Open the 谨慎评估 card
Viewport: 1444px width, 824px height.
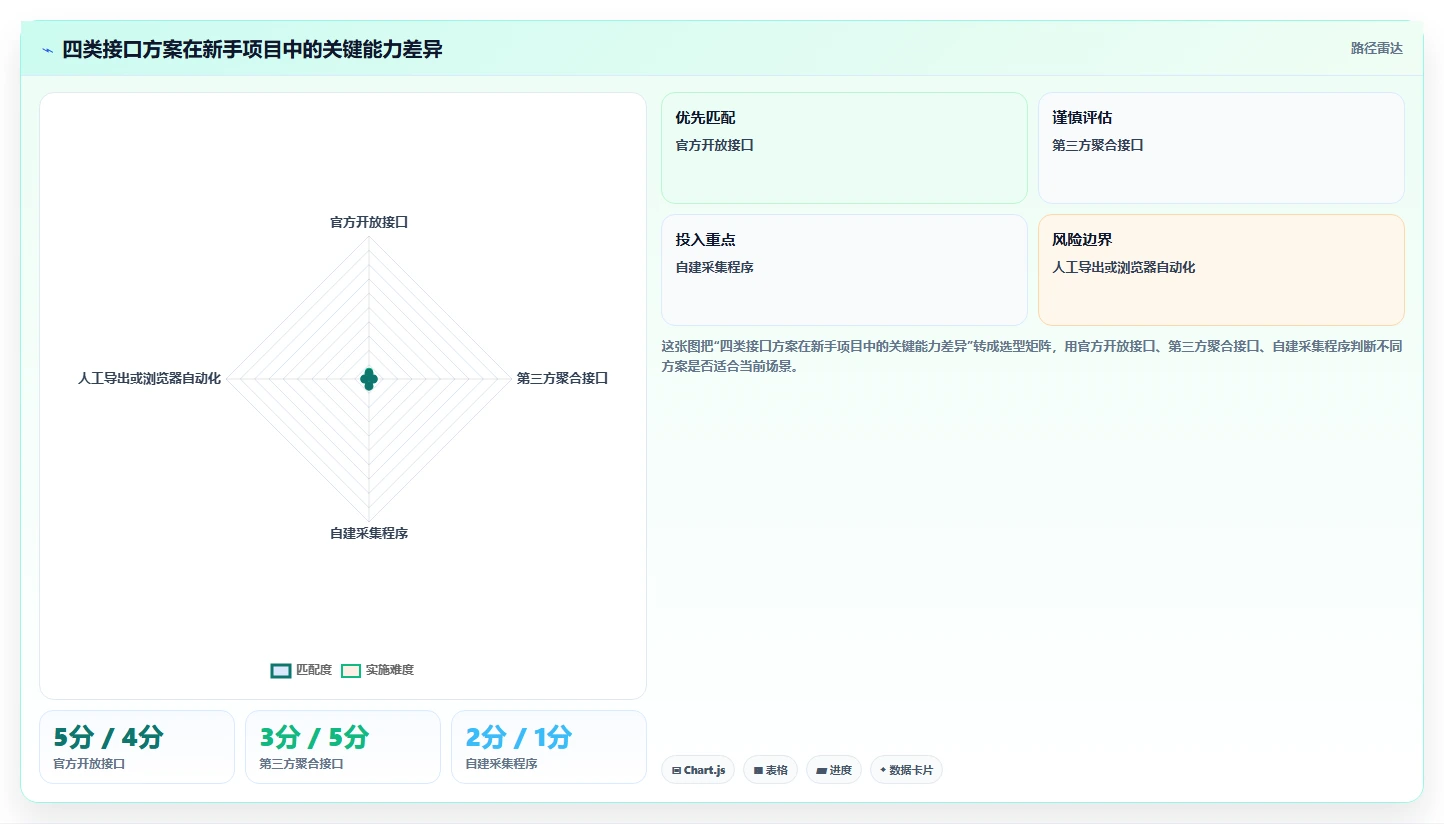[x=1221, y=148]
